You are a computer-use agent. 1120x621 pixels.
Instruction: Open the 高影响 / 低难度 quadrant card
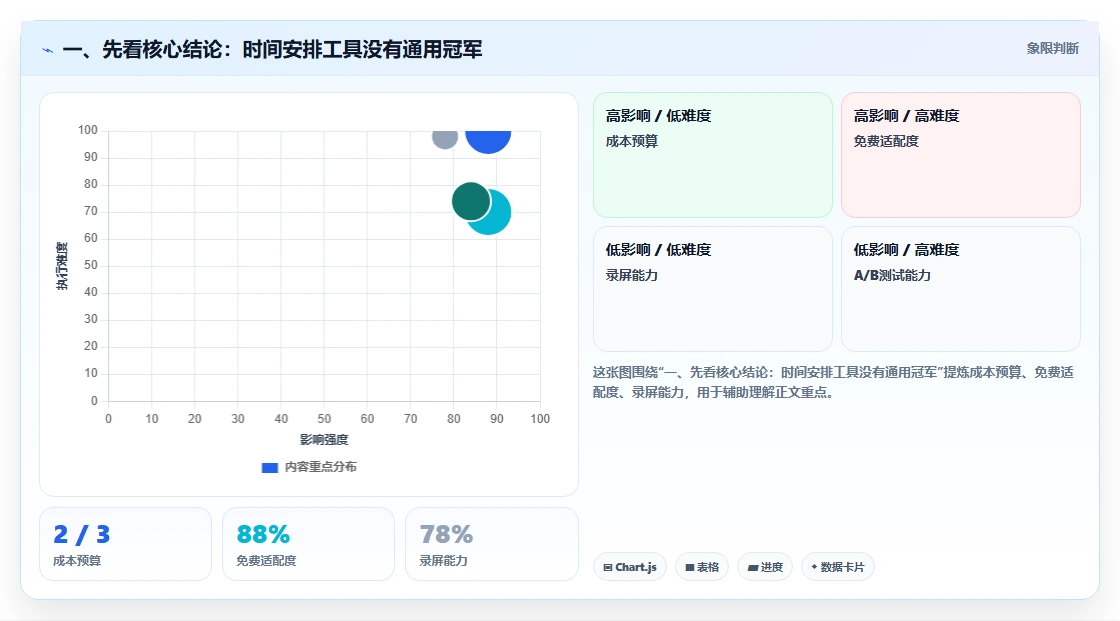coord(712,155)
